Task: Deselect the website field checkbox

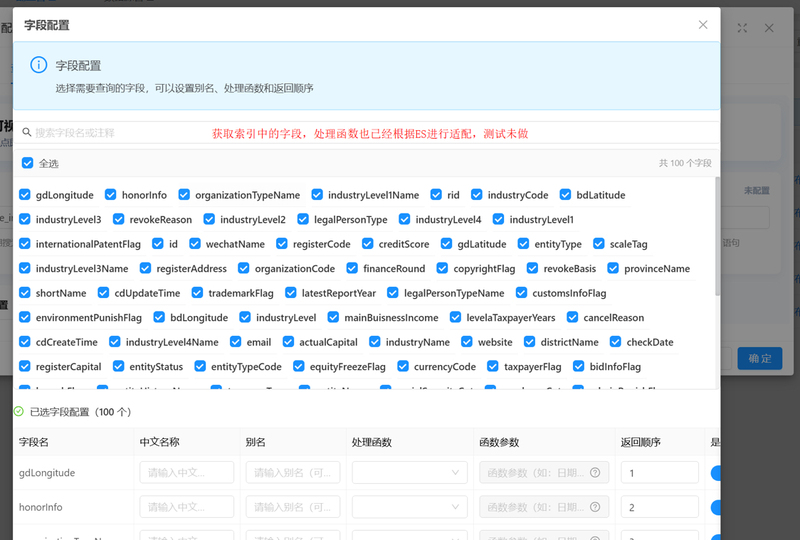Action: 468,342
